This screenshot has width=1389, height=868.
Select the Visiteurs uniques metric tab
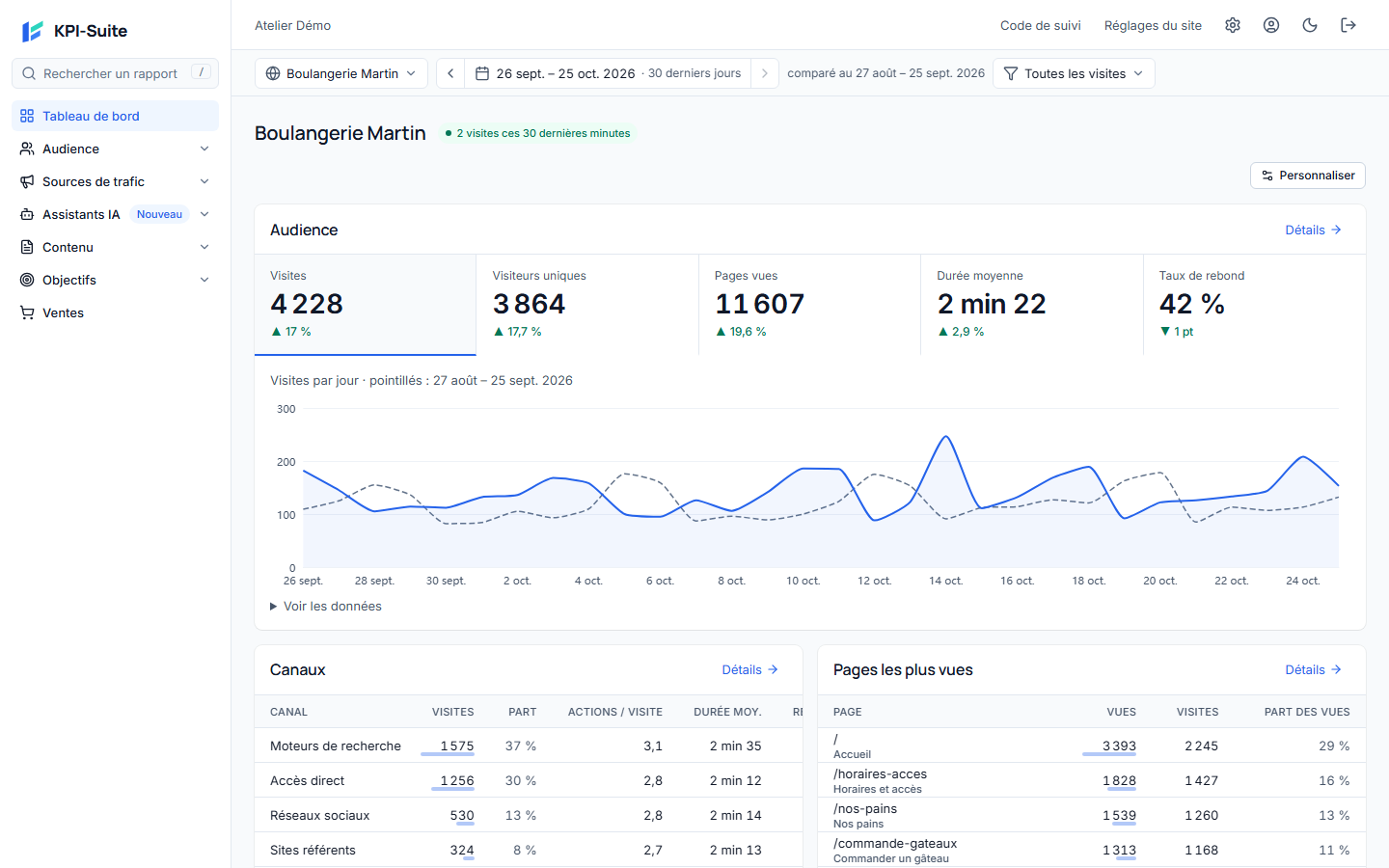[x=587, y=305]
